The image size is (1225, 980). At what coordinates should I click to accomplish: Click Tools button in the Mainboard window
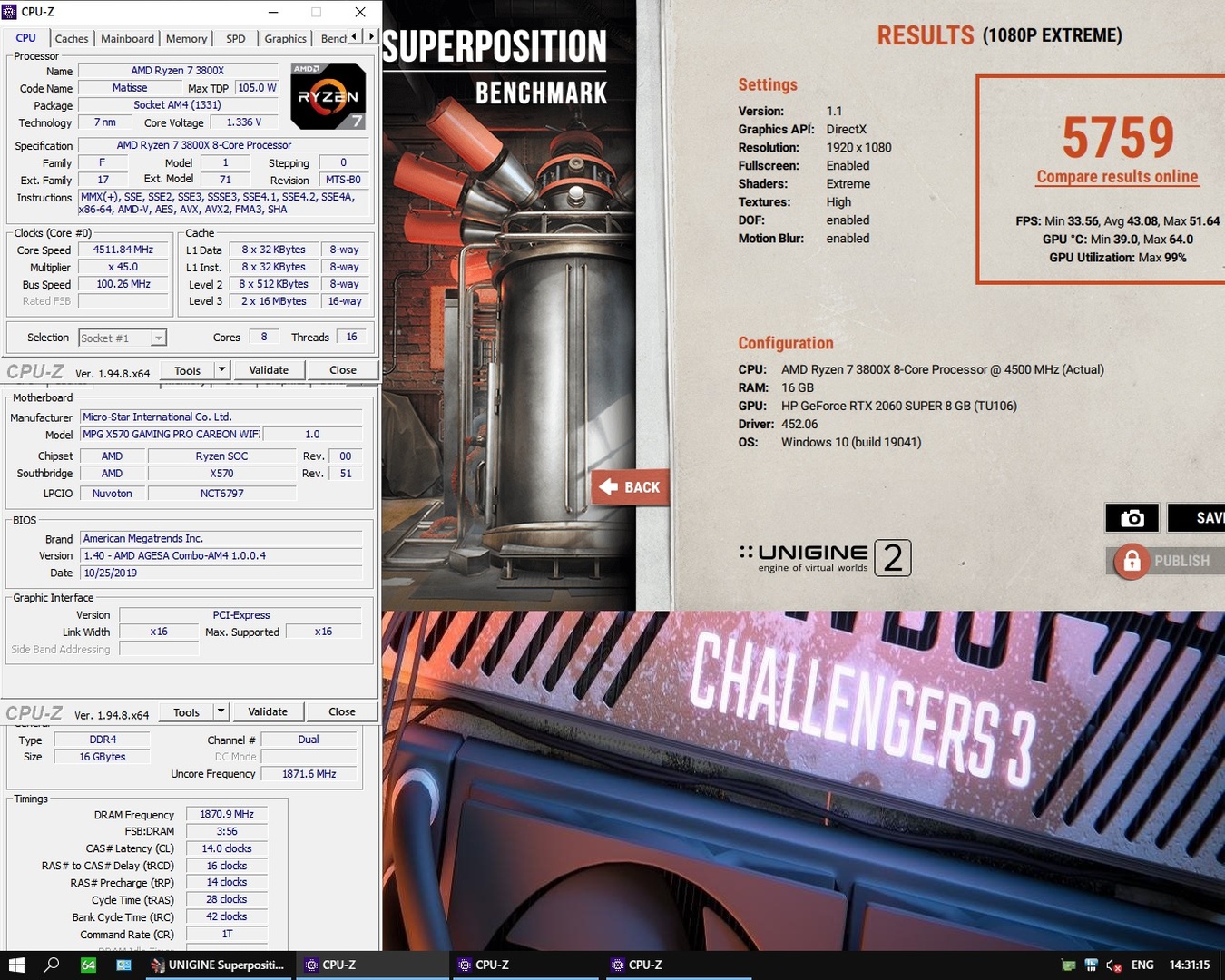coord(186,712)
